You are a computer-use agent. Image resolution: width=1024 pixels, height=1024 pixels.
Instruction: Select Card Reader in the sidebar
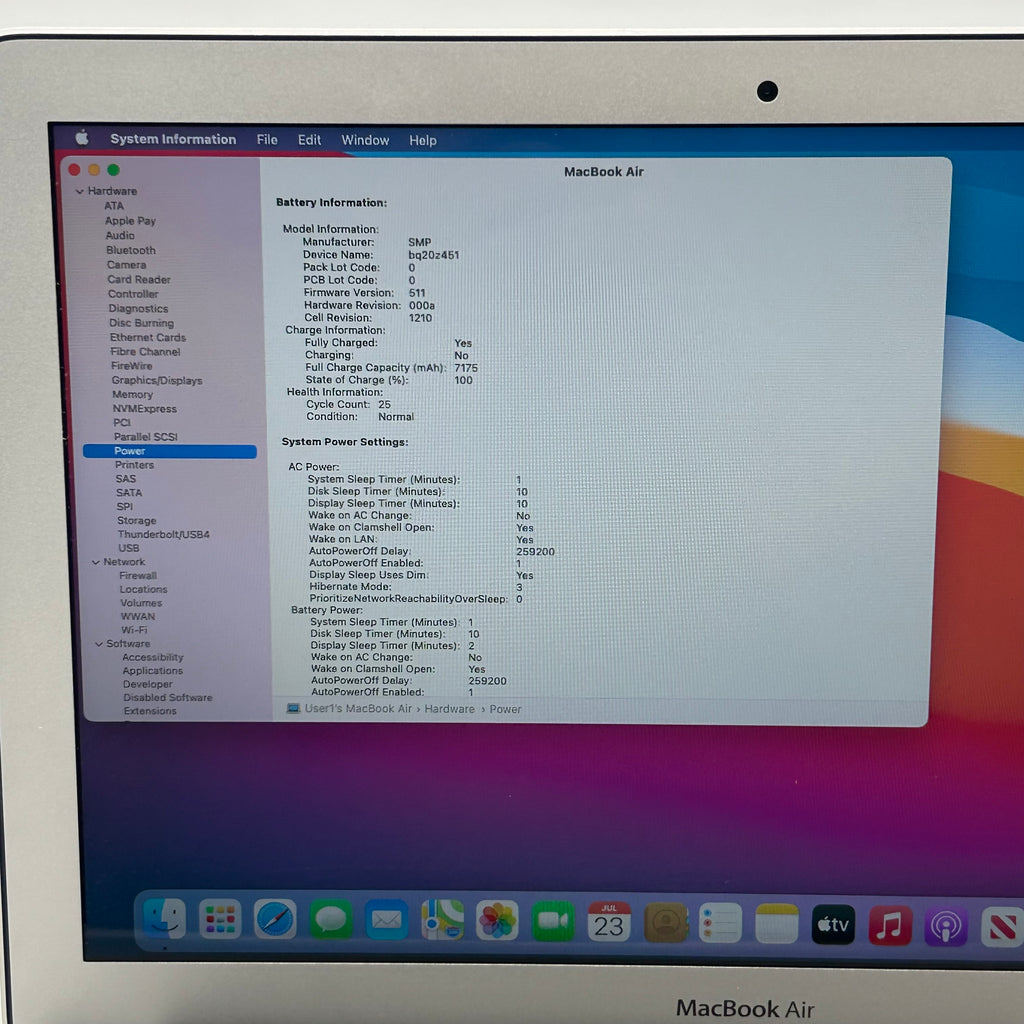click(138, 280)
